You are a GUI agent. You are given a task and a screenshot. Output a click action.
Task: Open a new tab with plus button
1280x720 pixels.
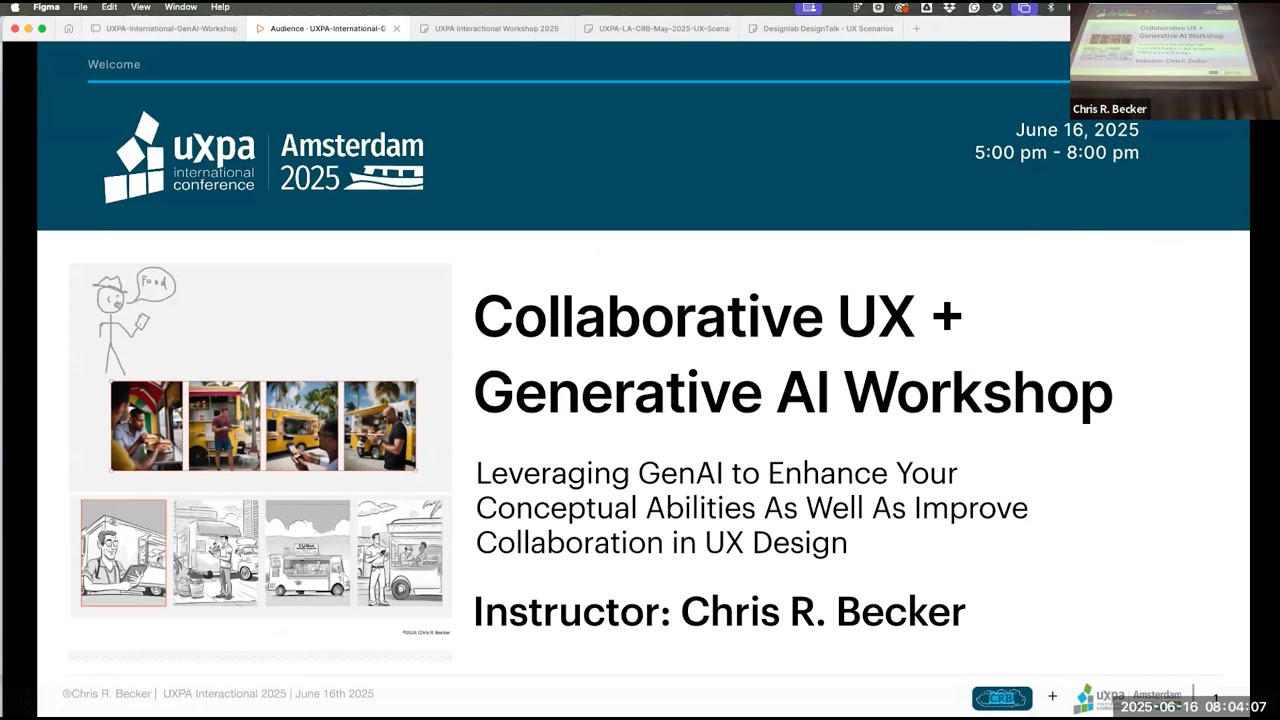coord(916,29)
